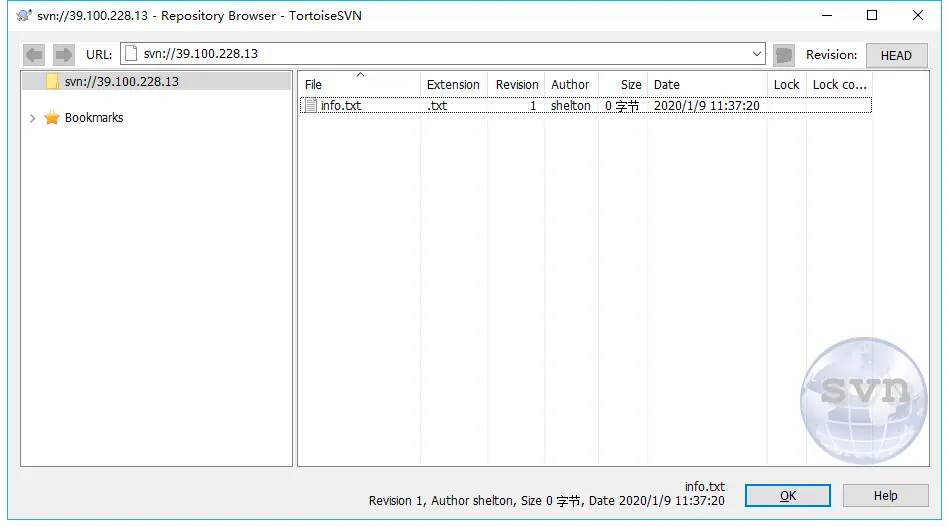This screenshot has height=527, width=949.
Task: Click the .txt extension cell
Action: [x=437, y=105]
